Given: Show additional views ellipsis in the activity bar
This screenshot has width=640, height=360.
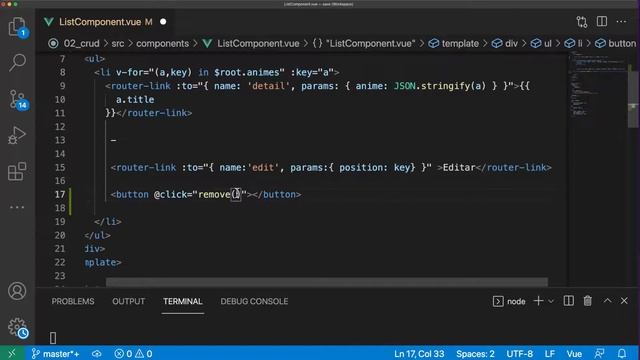Looking at the screenshot, I should (17, 207).
